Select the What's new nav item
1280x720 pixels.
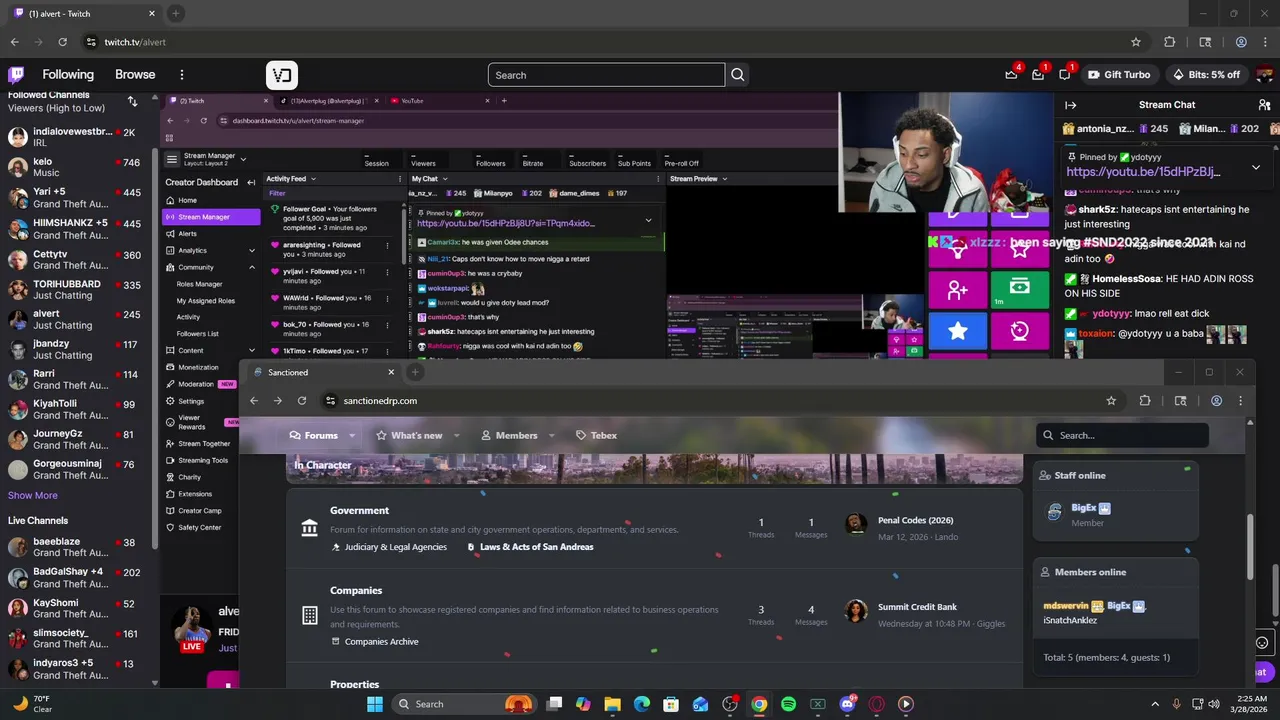pos(409,436)
